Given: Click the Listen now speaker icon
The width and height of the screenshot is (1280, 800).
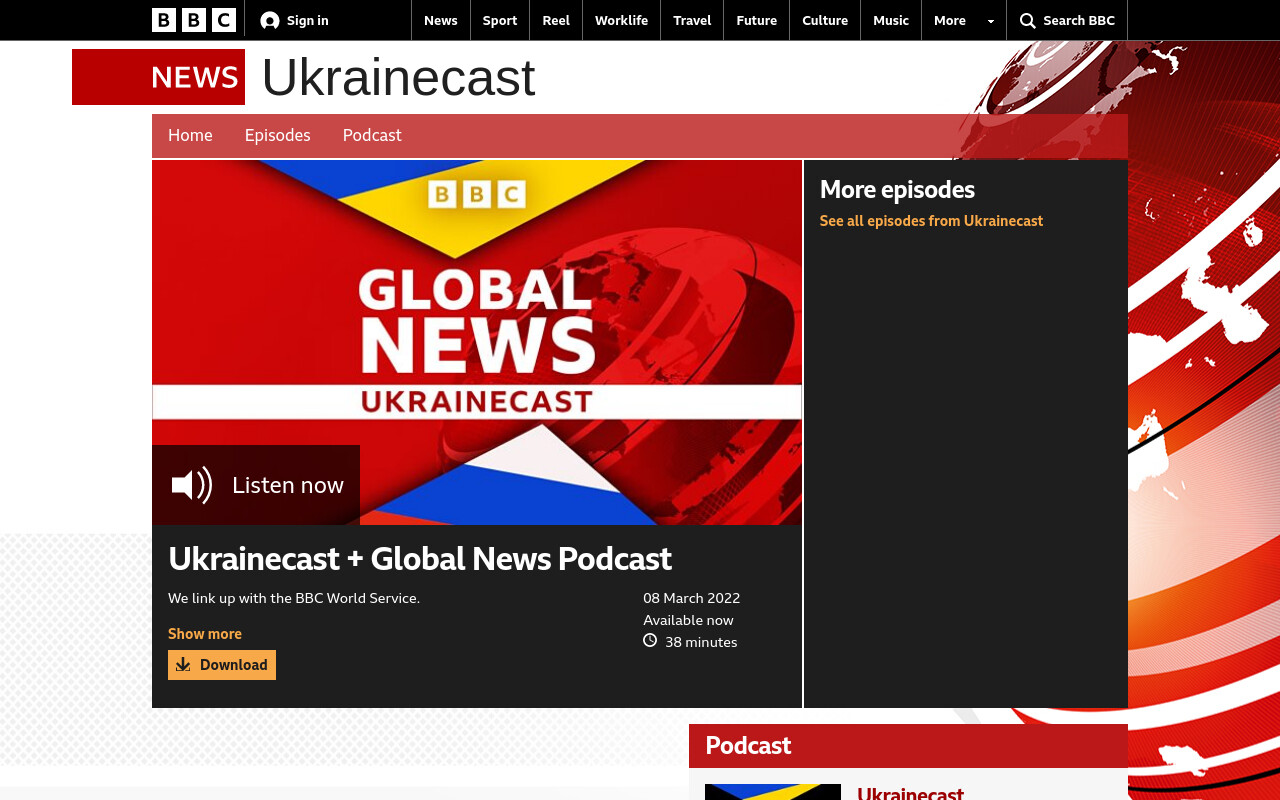Looking at the screenshot, I should click(192, 485).
